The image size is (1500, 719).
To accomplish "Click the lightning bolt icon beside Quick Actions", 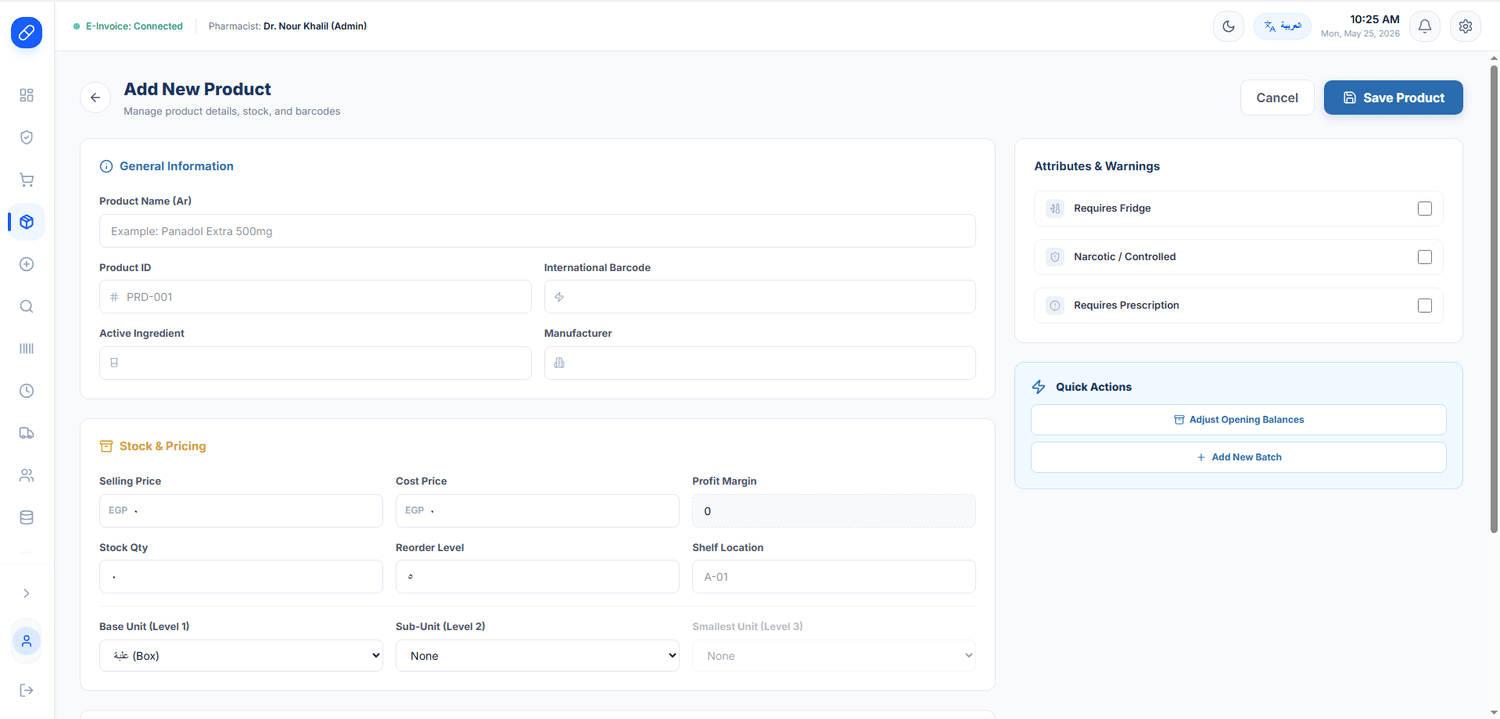I will pyautogui.click(x=1039, y=387).
